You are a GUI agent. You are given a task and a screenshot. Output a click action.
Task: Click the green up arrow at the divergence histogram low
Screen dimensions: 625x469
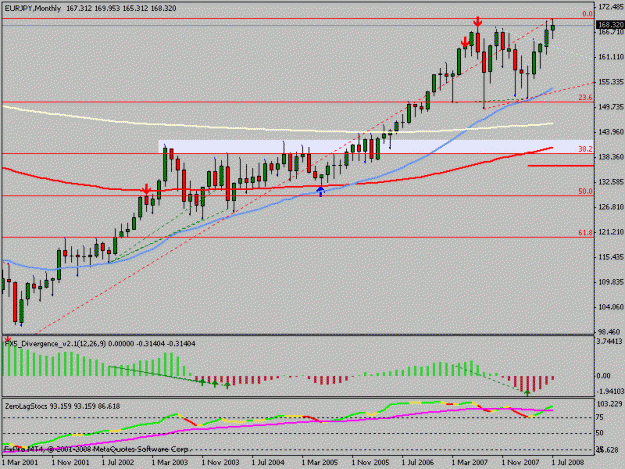pyautogui.click(x=527, y=393)
